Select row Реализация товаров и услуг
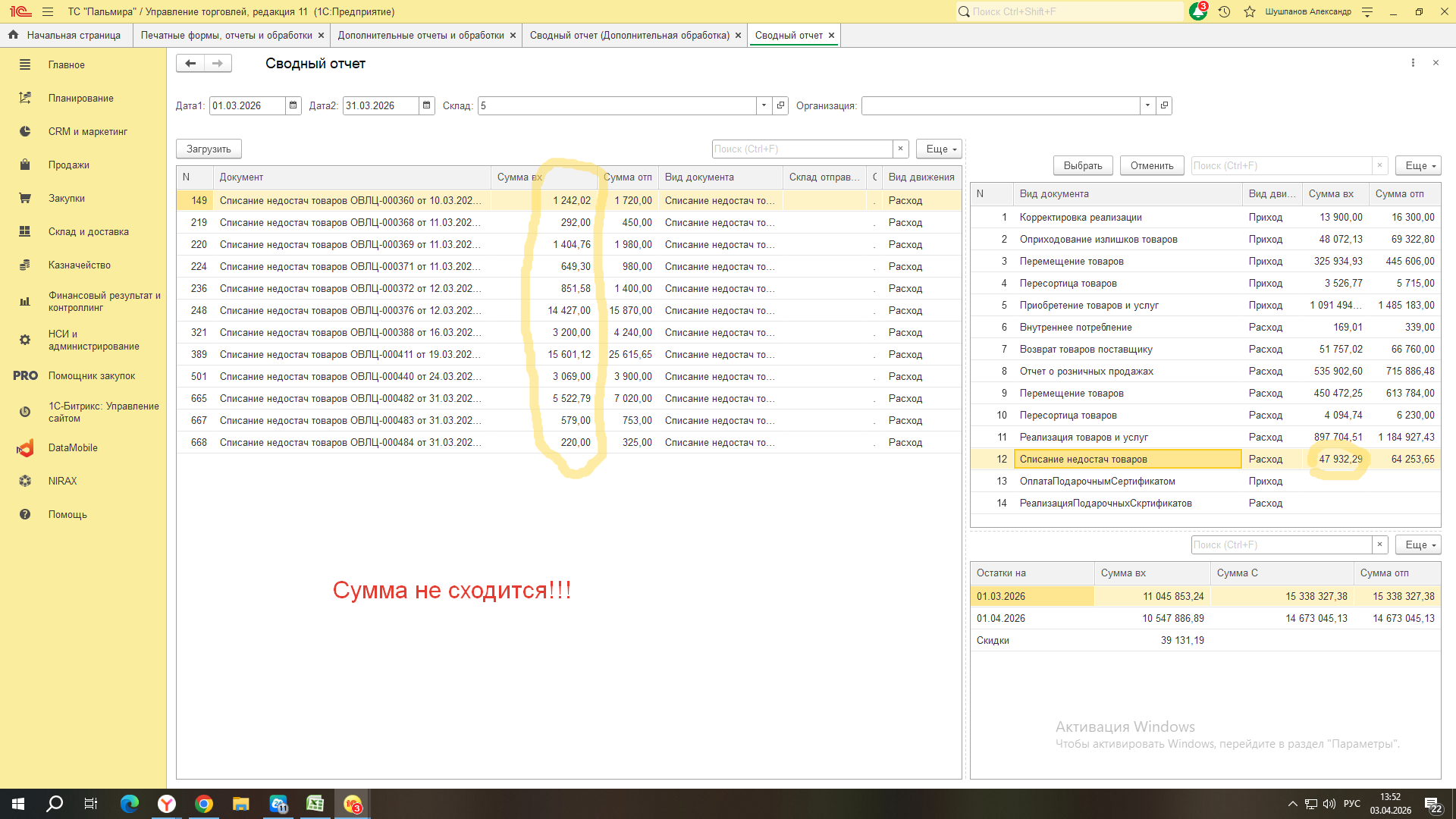 (1083, 437)
